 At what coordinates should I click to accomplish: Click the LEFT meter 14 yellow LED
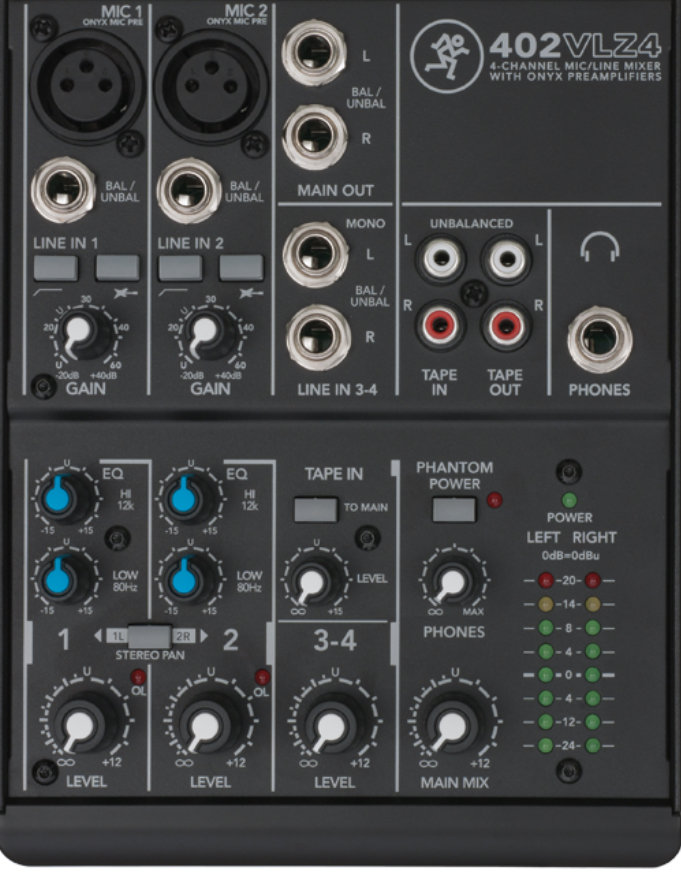546,604
